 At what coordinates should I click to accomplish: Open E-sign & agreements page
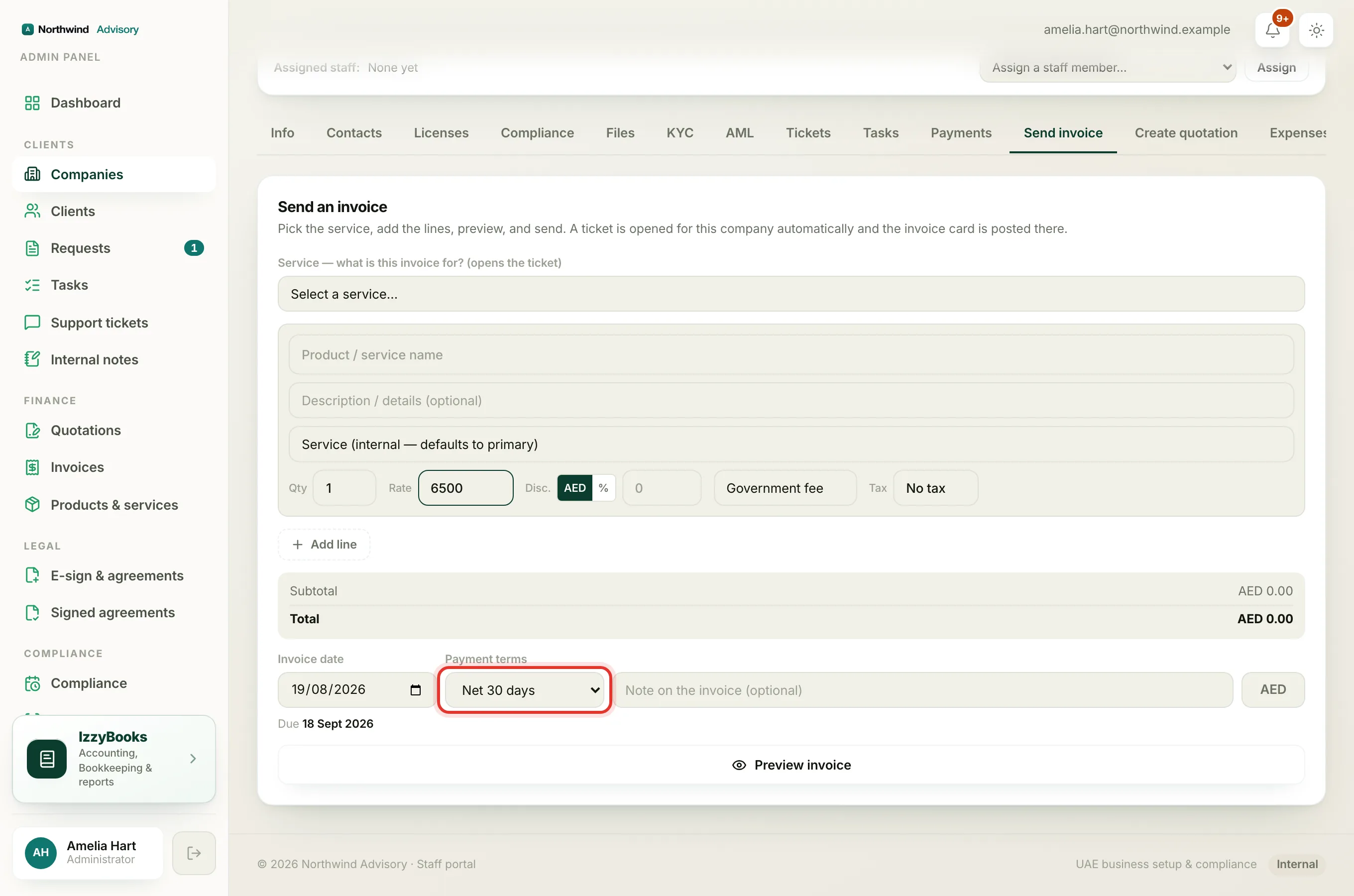113,575
